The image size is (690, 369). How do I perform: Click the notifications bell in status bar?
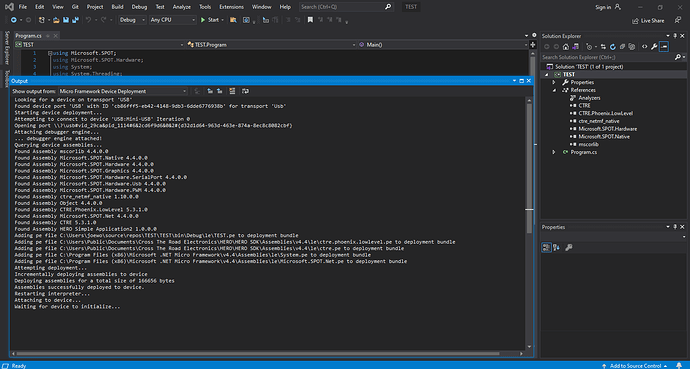click(x=679, y=365)
